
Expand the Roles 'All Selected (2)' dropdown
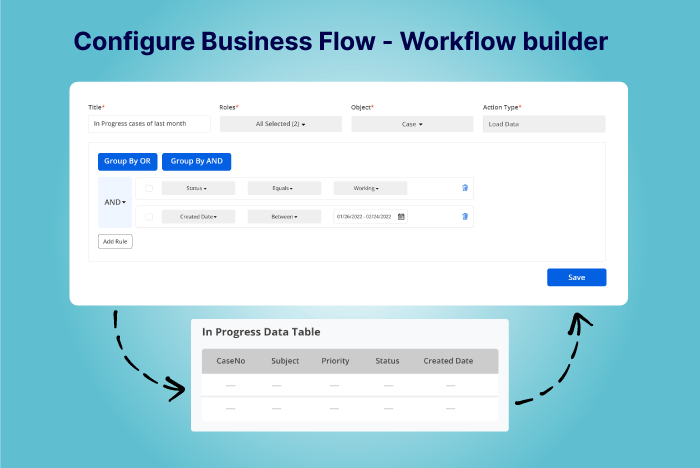[x=280, y=124]
